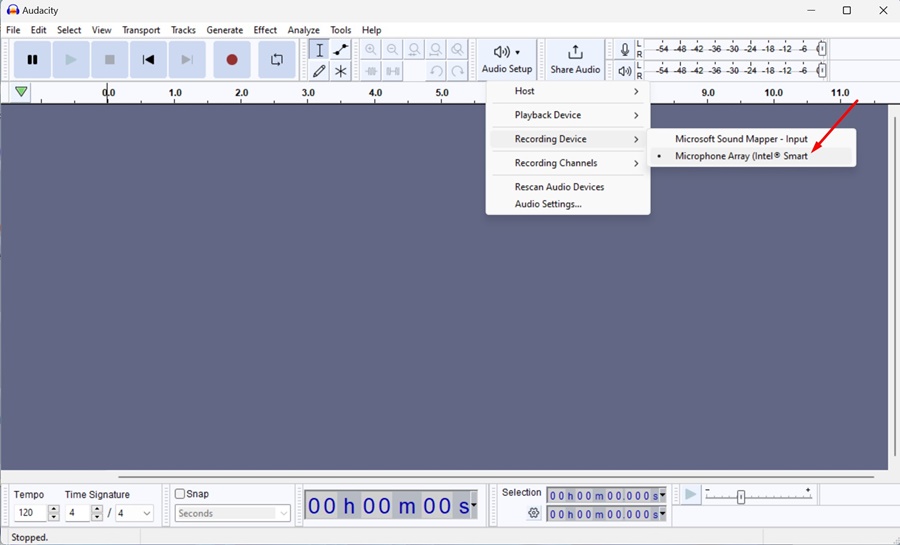Open the View menu

(x=102, y=30)
